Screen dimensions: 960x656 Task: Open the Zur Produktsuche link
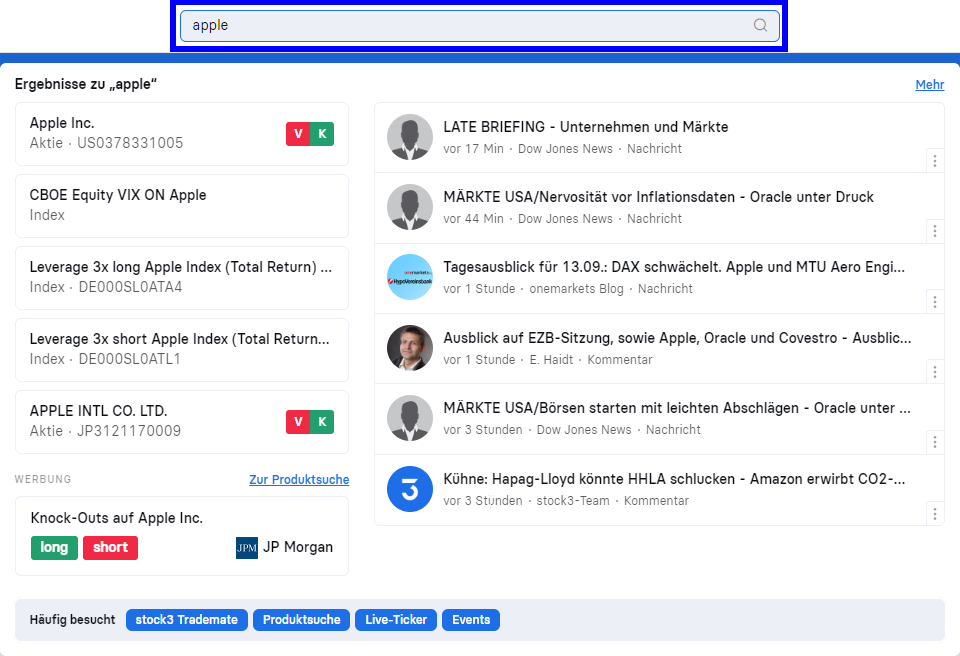pos(299,480)
